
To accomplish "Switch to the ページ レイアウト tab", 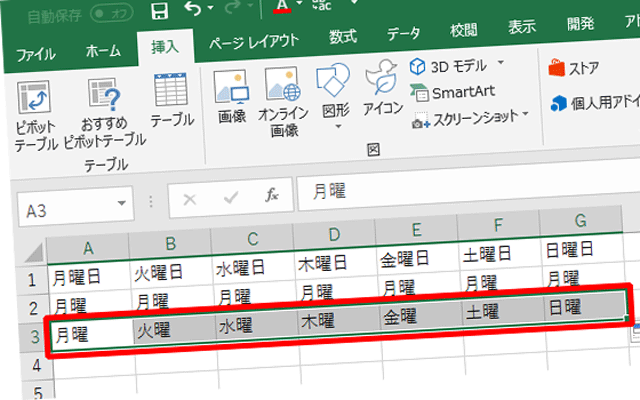I will point(253,42).
